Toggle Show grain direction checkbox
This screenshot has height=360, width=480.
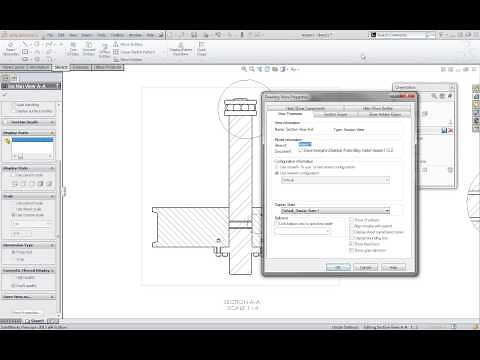pyautogui.click(x=351, y=250)
